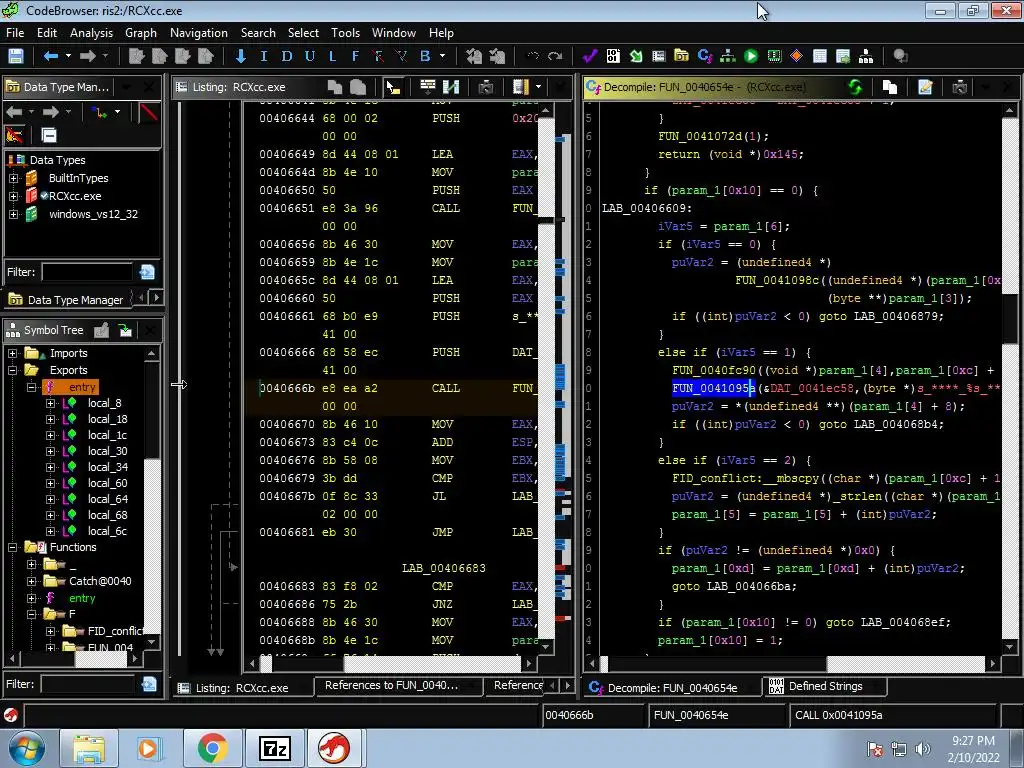Go forward with the right arrow
This screenshot has width=1024, height=768.
pos(88,56)
